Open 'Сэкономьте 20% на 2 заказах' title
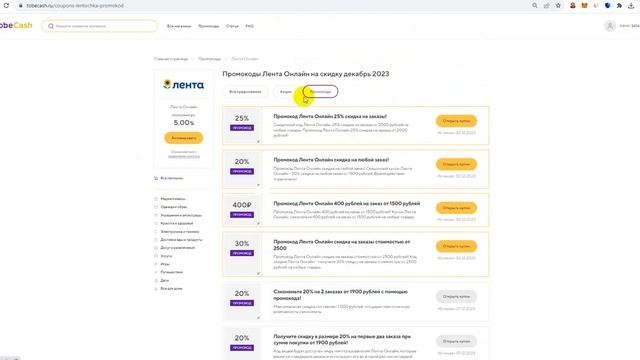Viewport: 640px width, 360px height. (x=340, y=295)
